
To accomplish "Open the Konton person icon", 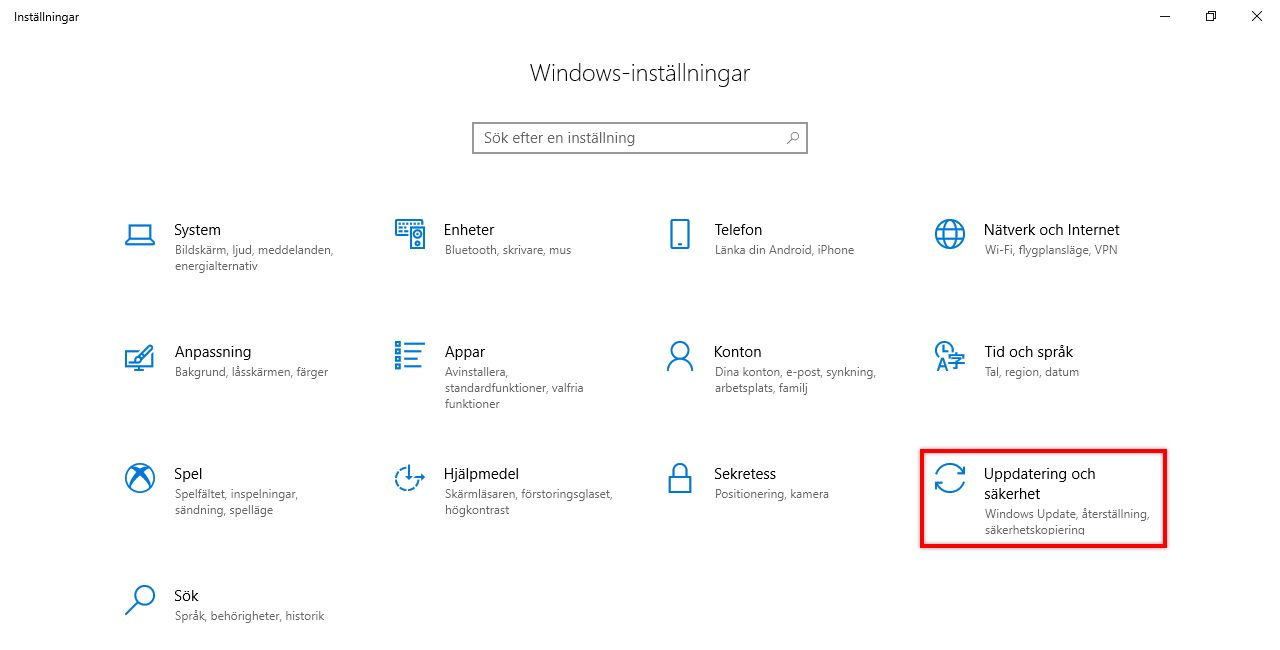I will (x=680, y=355).
